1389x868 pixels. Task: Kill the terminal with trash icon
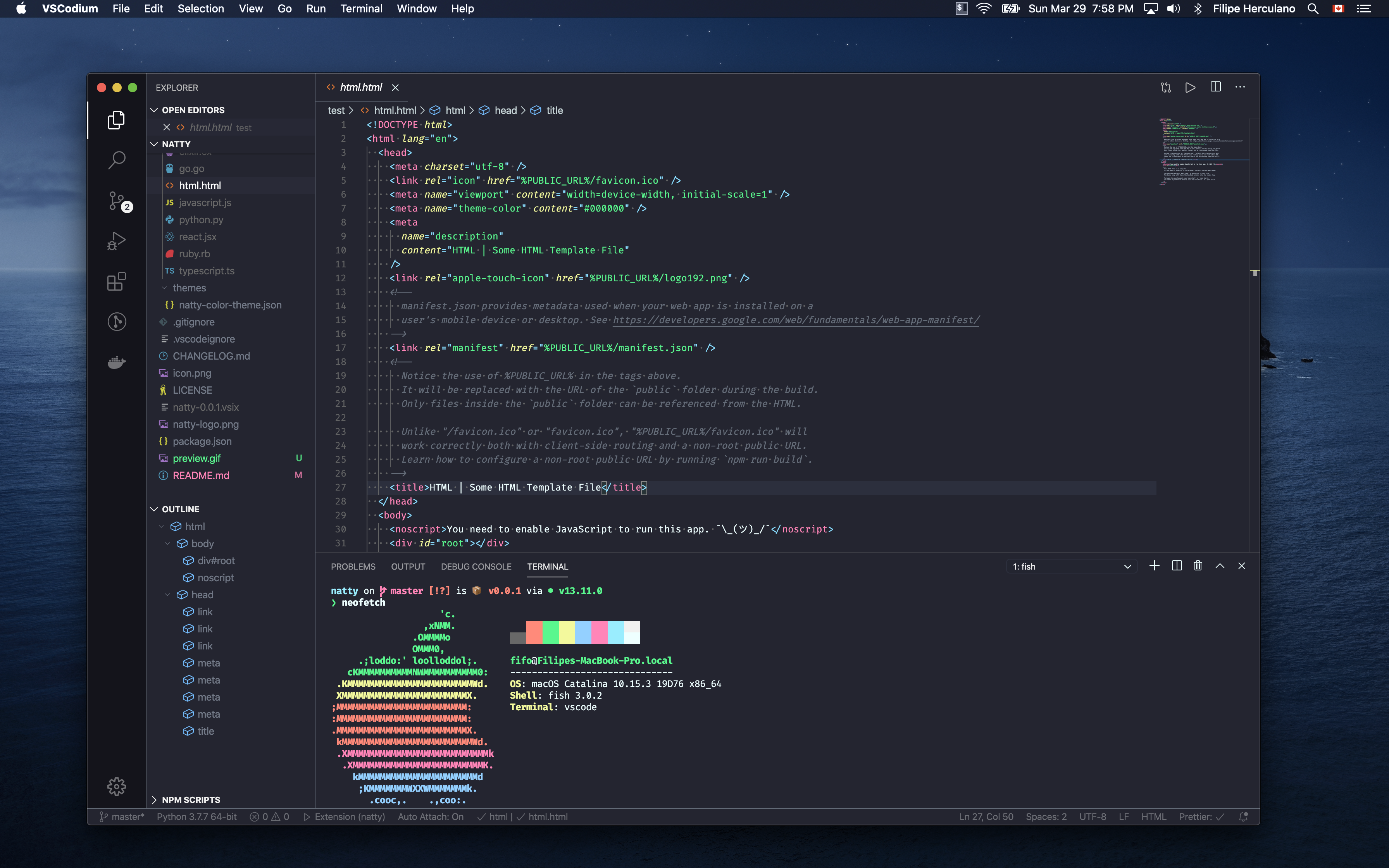1198,566
